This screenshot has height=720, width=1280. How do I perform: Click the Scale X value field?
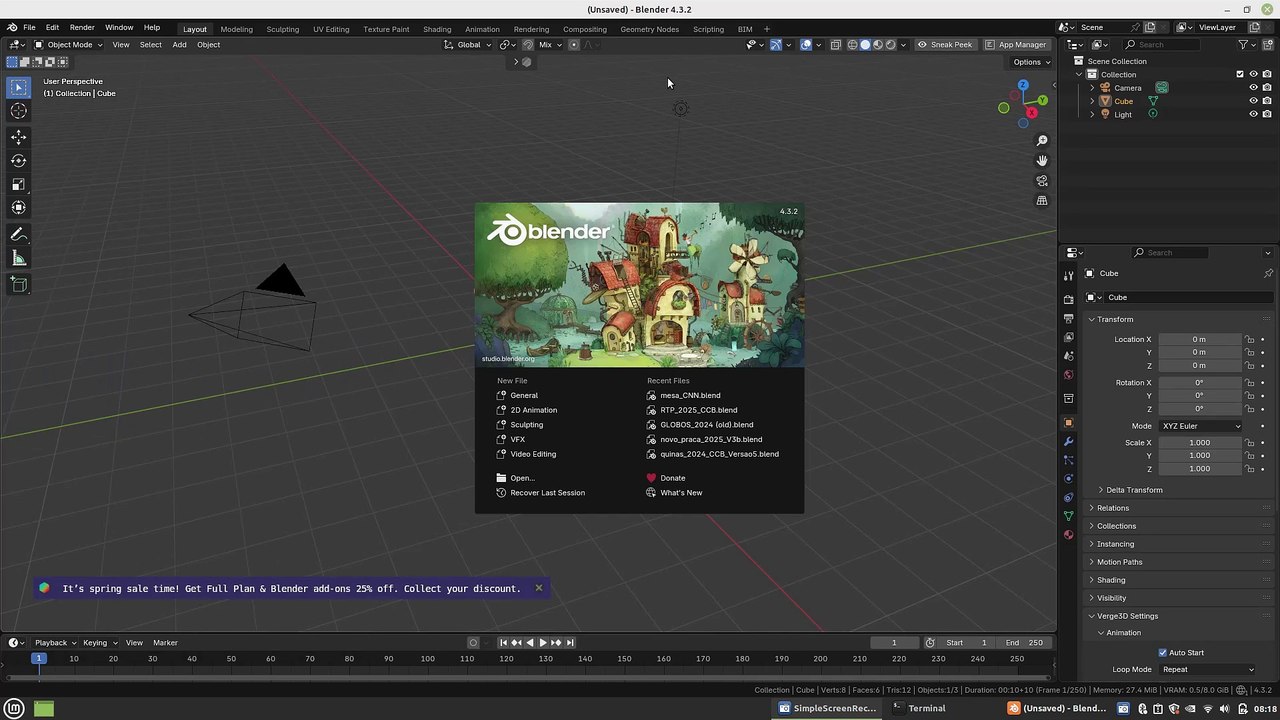(x=1199, y=443)
